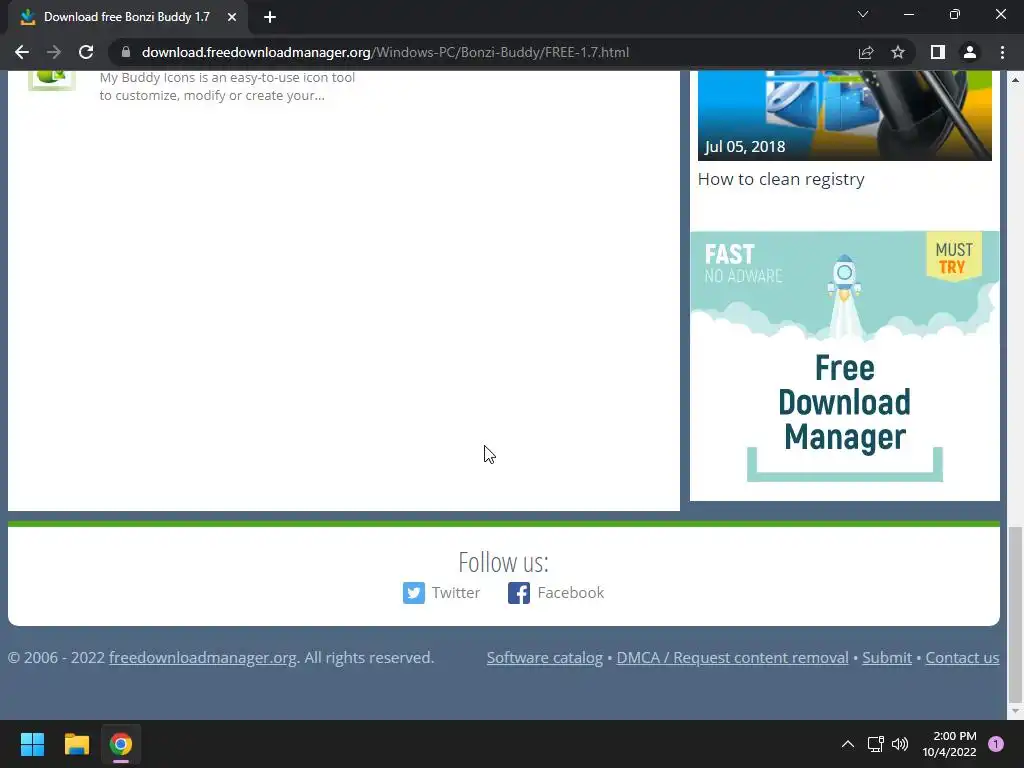Click the My Buddy Icons description text
The image size is (1024, 768).
[227, 86]
